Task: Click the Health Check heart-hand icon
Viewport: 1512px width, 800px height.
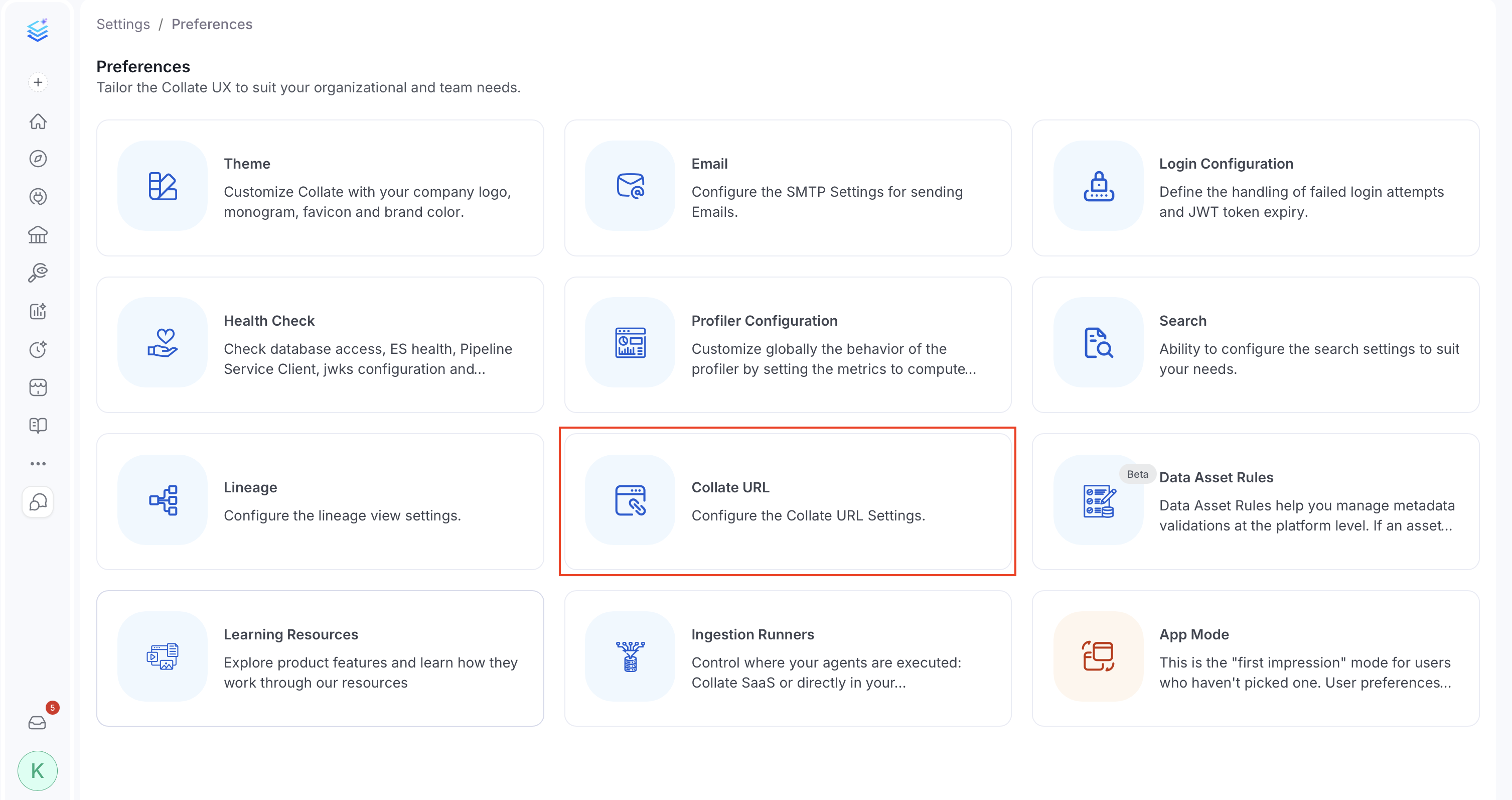Action: pos(163,343)
